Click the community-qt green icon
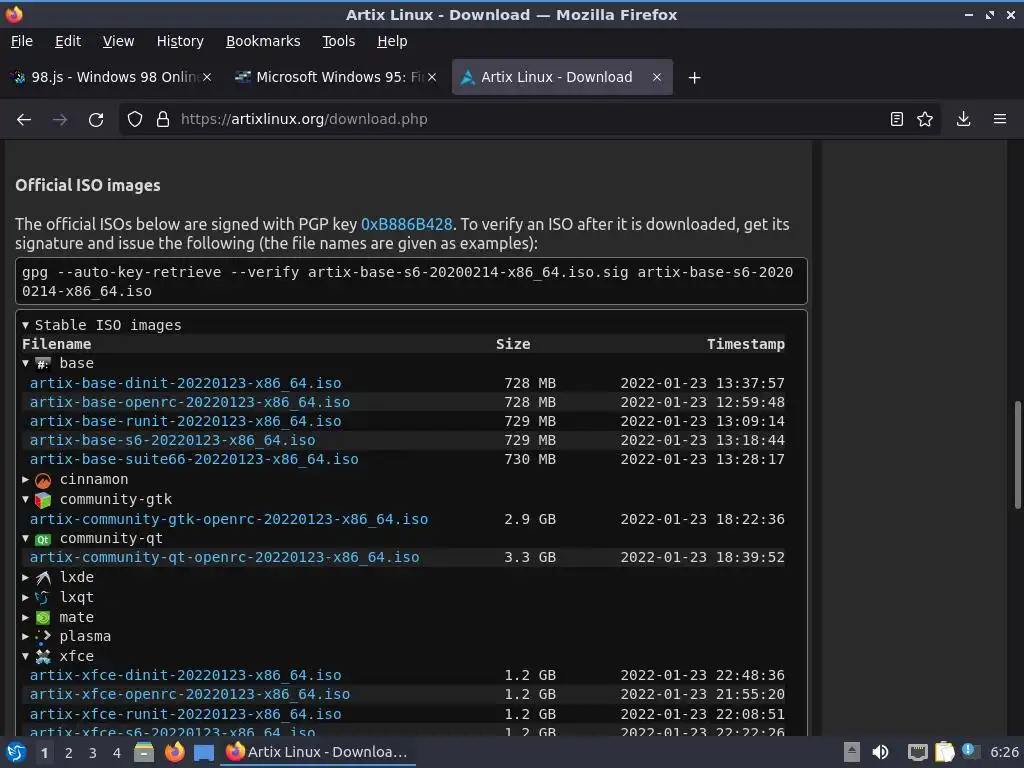1024x768 pixels. (x=43, y=539)
